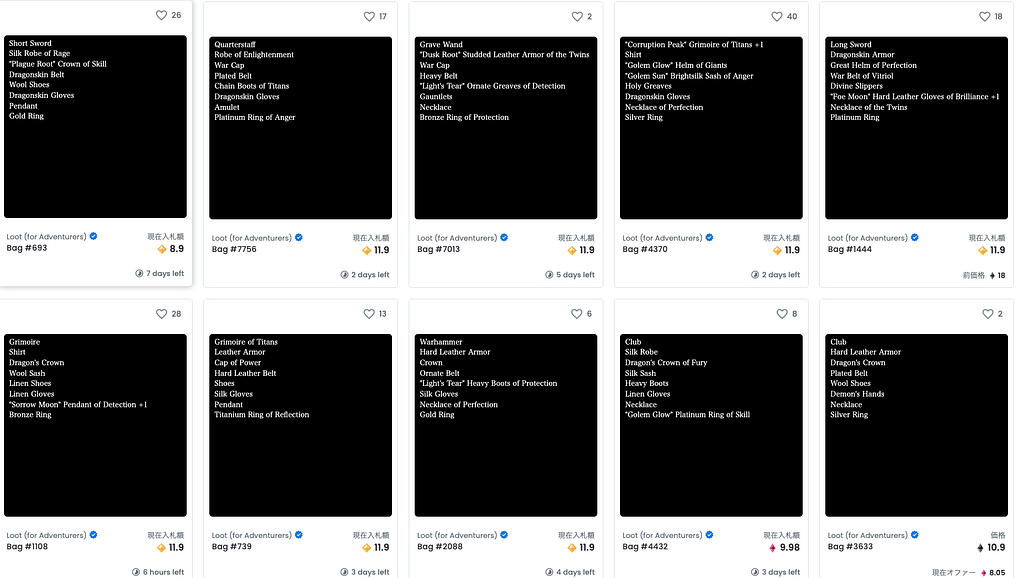Click the heart on Bag #739
1024x578 pixels.
click(369, 314)
